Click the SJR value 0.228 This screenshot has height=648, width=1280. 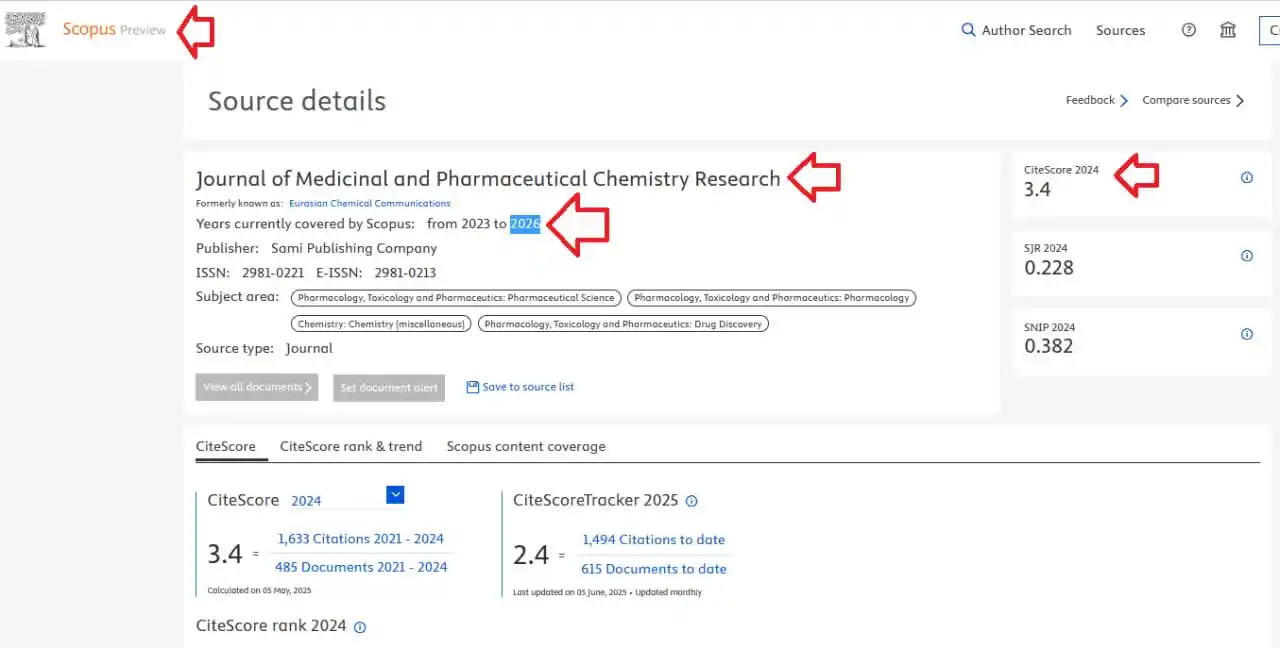coord(1049,268)
